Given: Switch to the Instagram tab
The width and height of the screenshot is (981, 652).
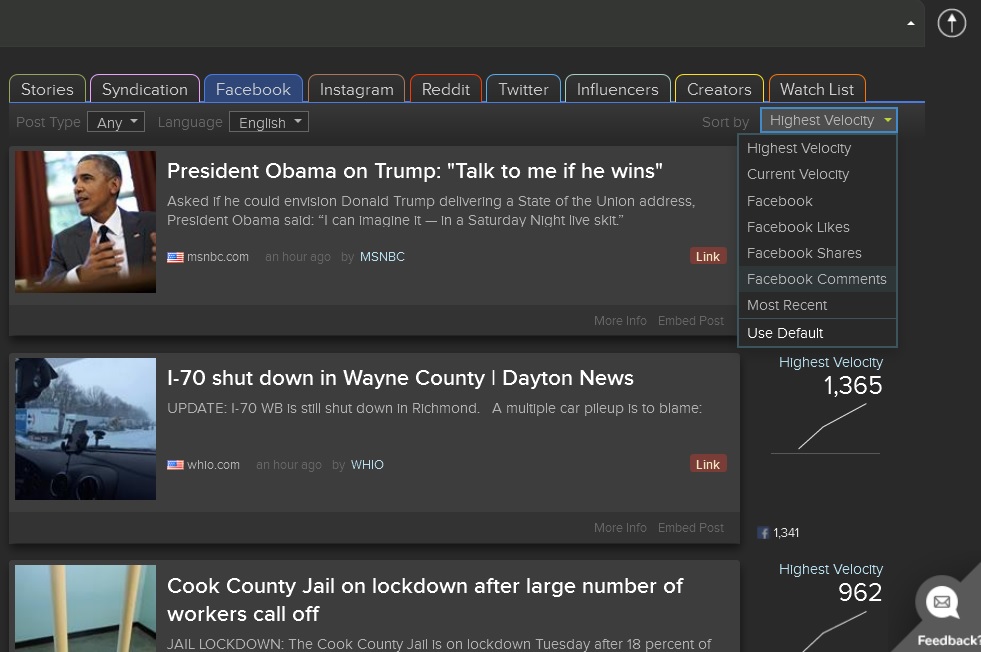Looking at the screenshot, I should coord(356,88).
